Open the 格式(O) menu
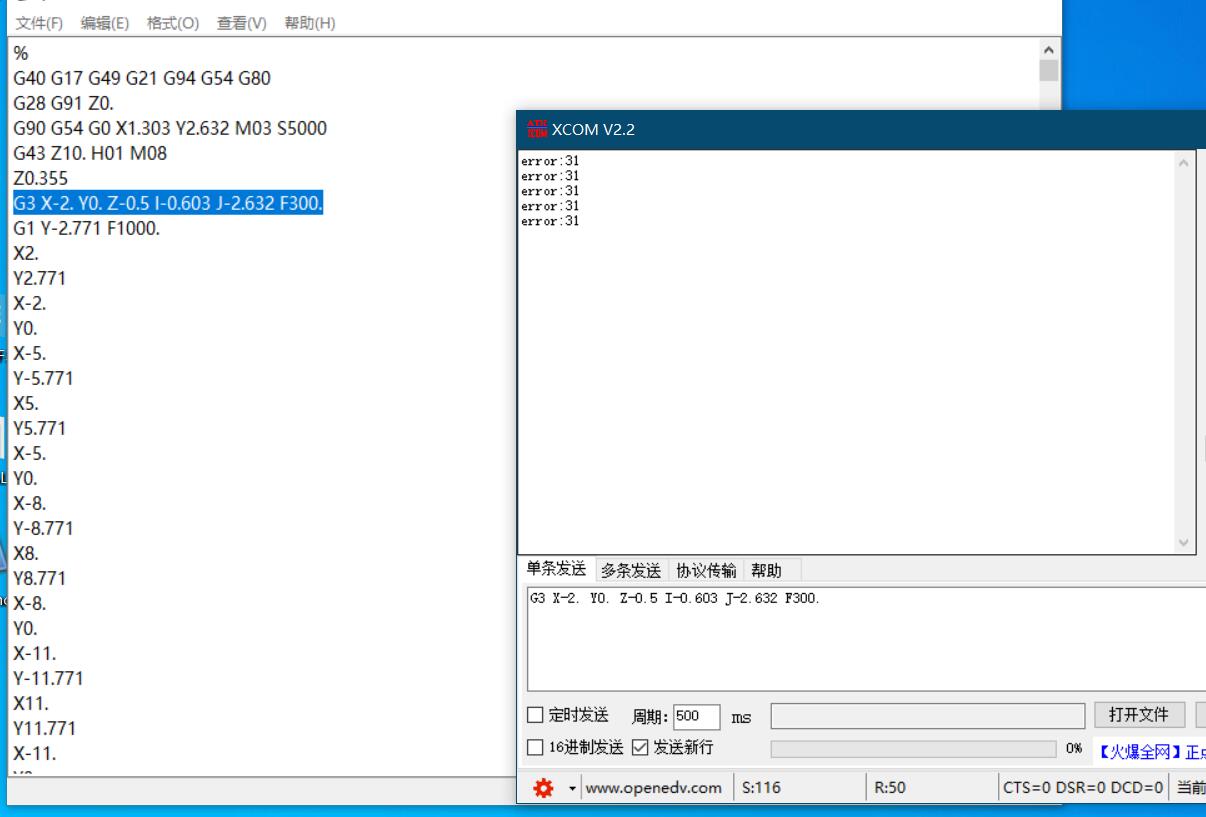This screenshot has width=1206, height=817. click(x=173, y=23)
